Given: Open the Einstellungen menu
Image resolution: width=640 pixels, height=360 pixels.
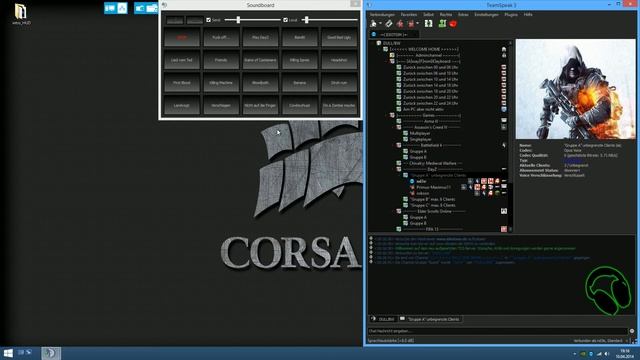Looking at the screenshot, I should [487, 14].
